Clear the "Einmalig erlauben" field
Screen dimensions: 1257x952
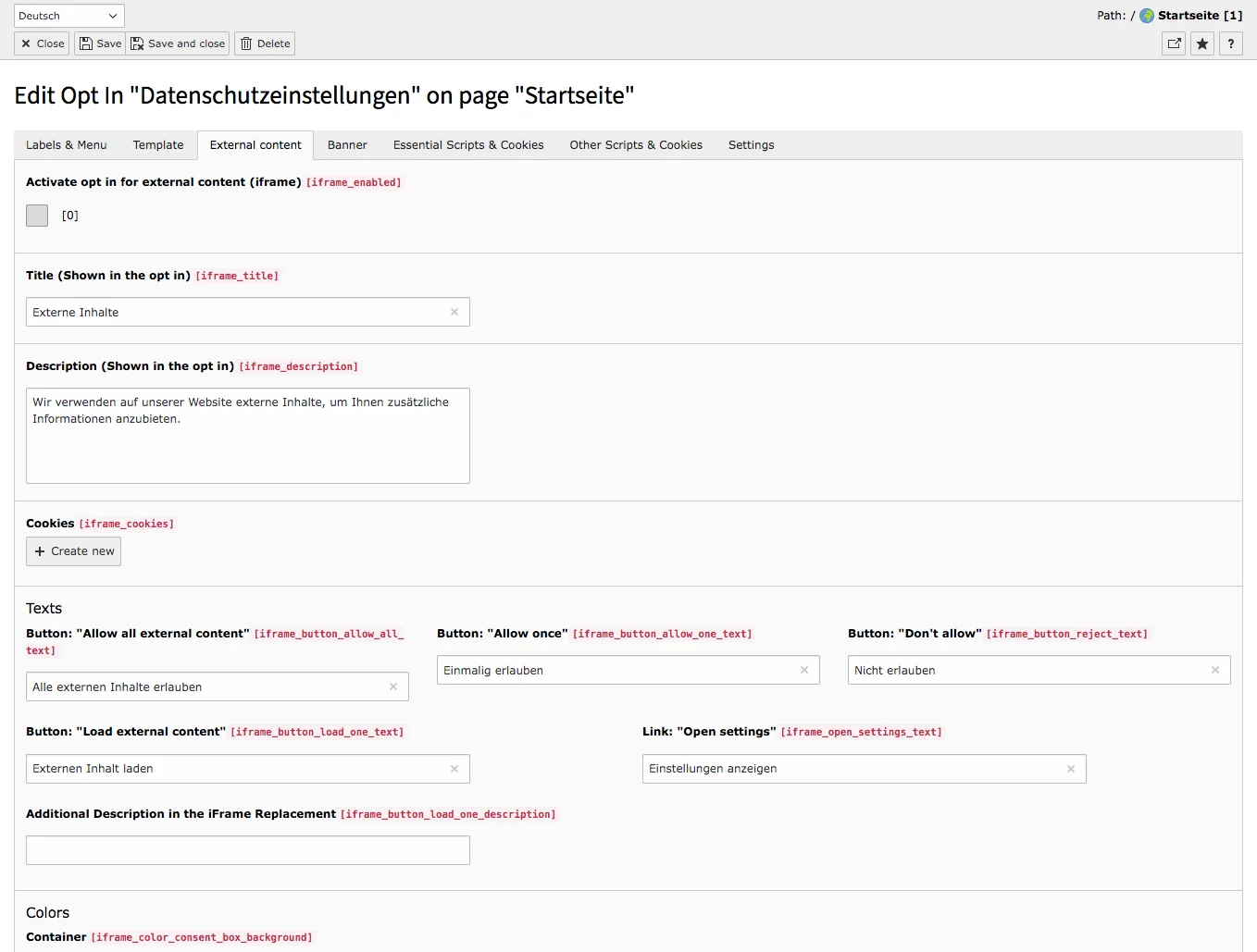804,670
